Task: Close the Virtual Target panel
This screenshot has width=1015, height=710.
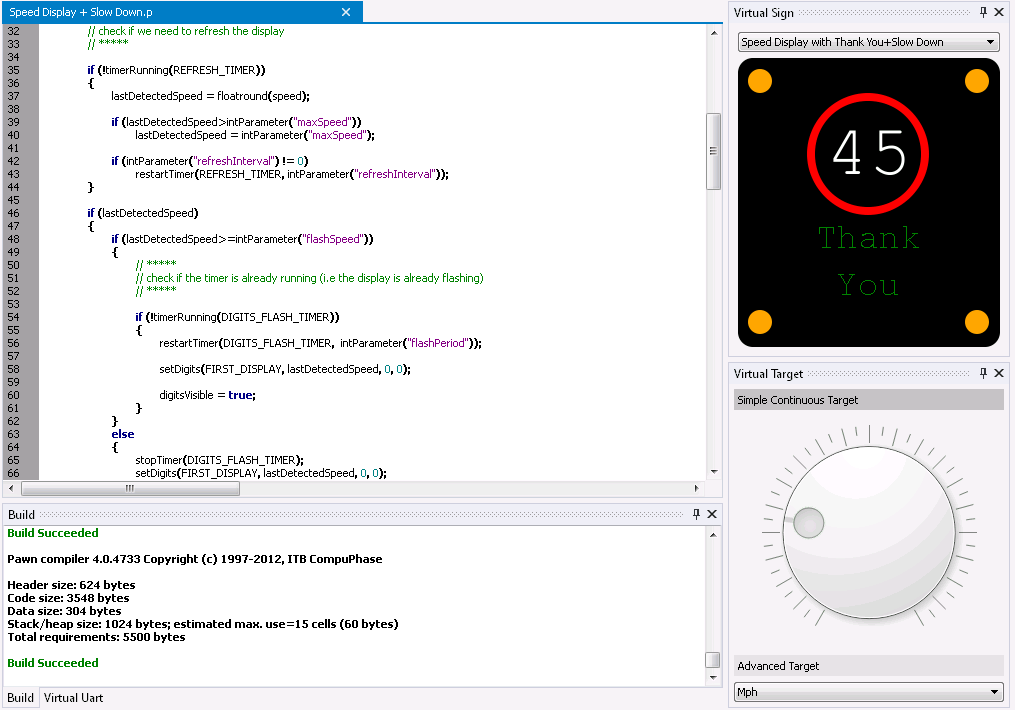Action: coord(999,373)
